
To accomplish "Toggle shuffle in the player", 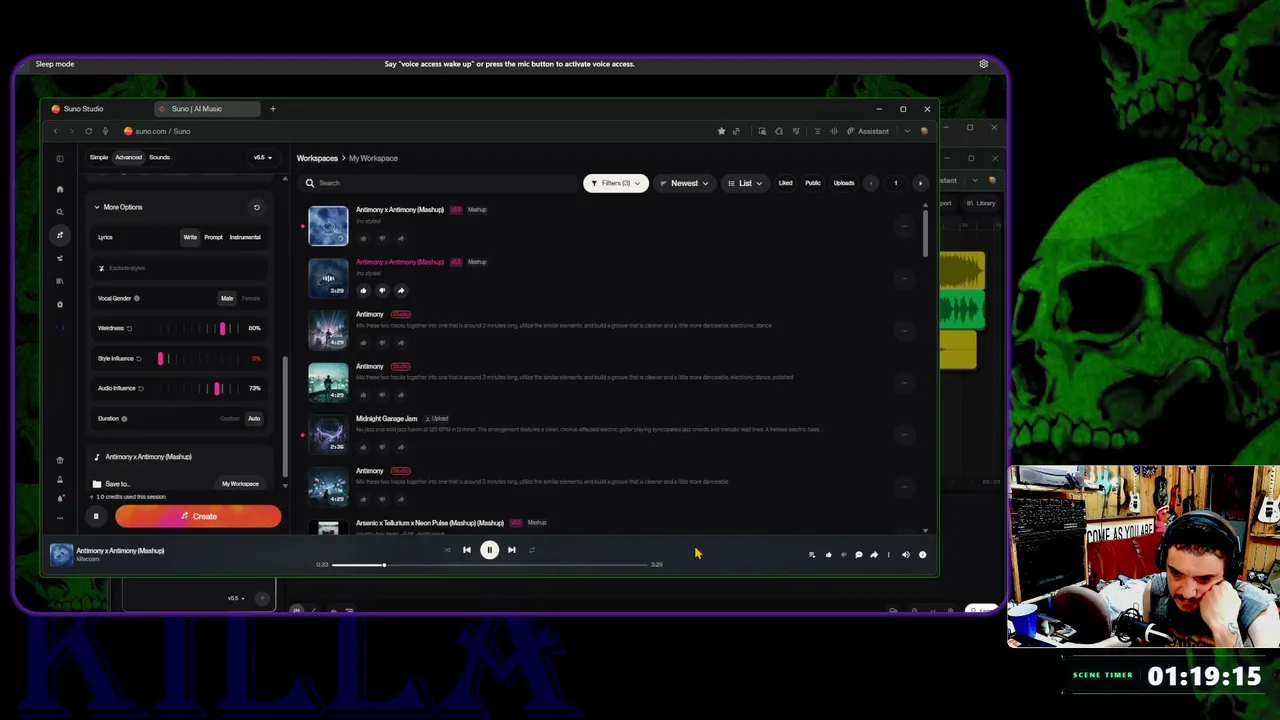I will click(x=446, y=550).
